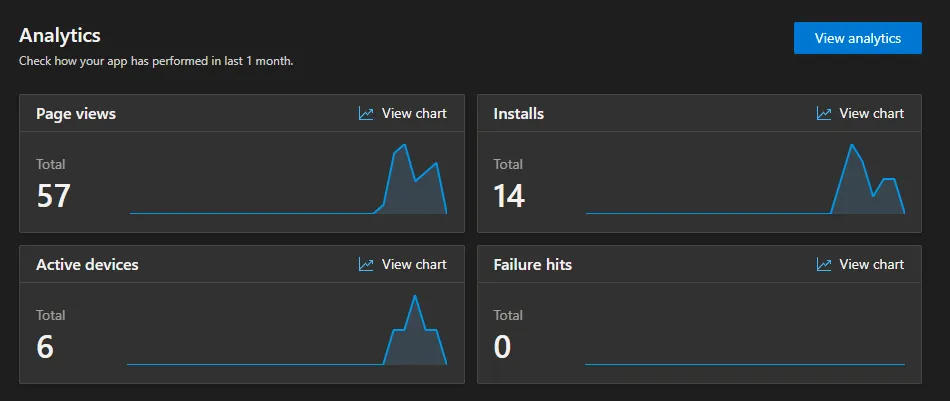The width and height of the screenshot is (950, 401).
Task: Open the Active devices 'View chart' link text
Action: 414,265
